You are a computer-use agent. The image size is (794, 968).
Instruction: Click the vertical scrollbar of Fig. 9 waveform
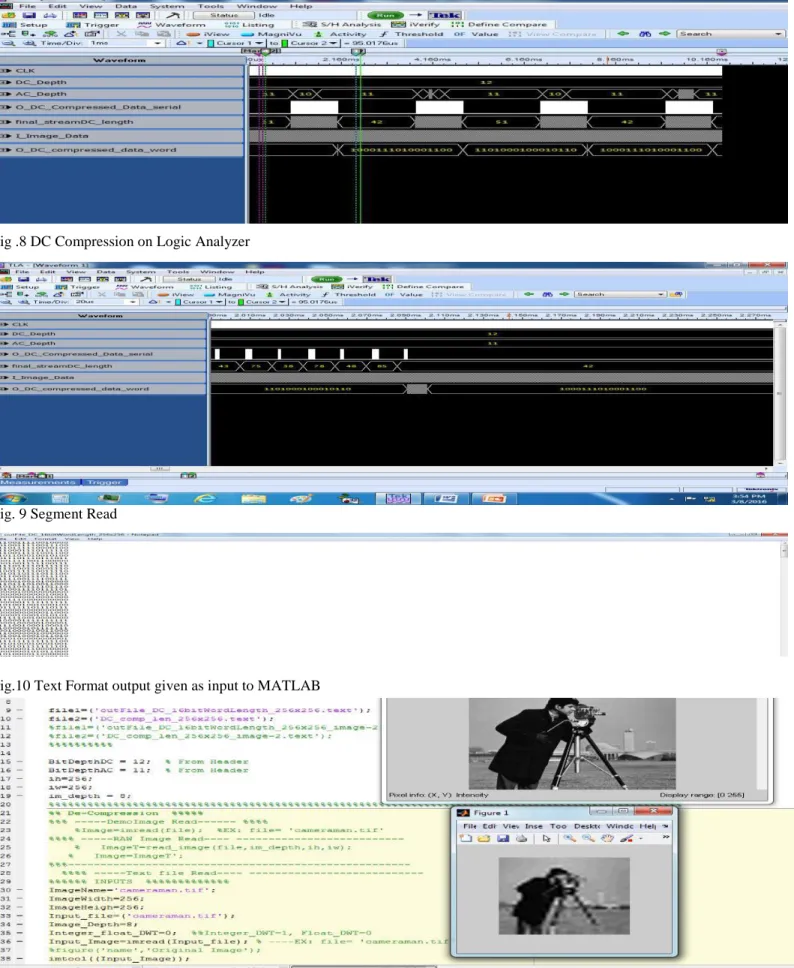point(779,393)
